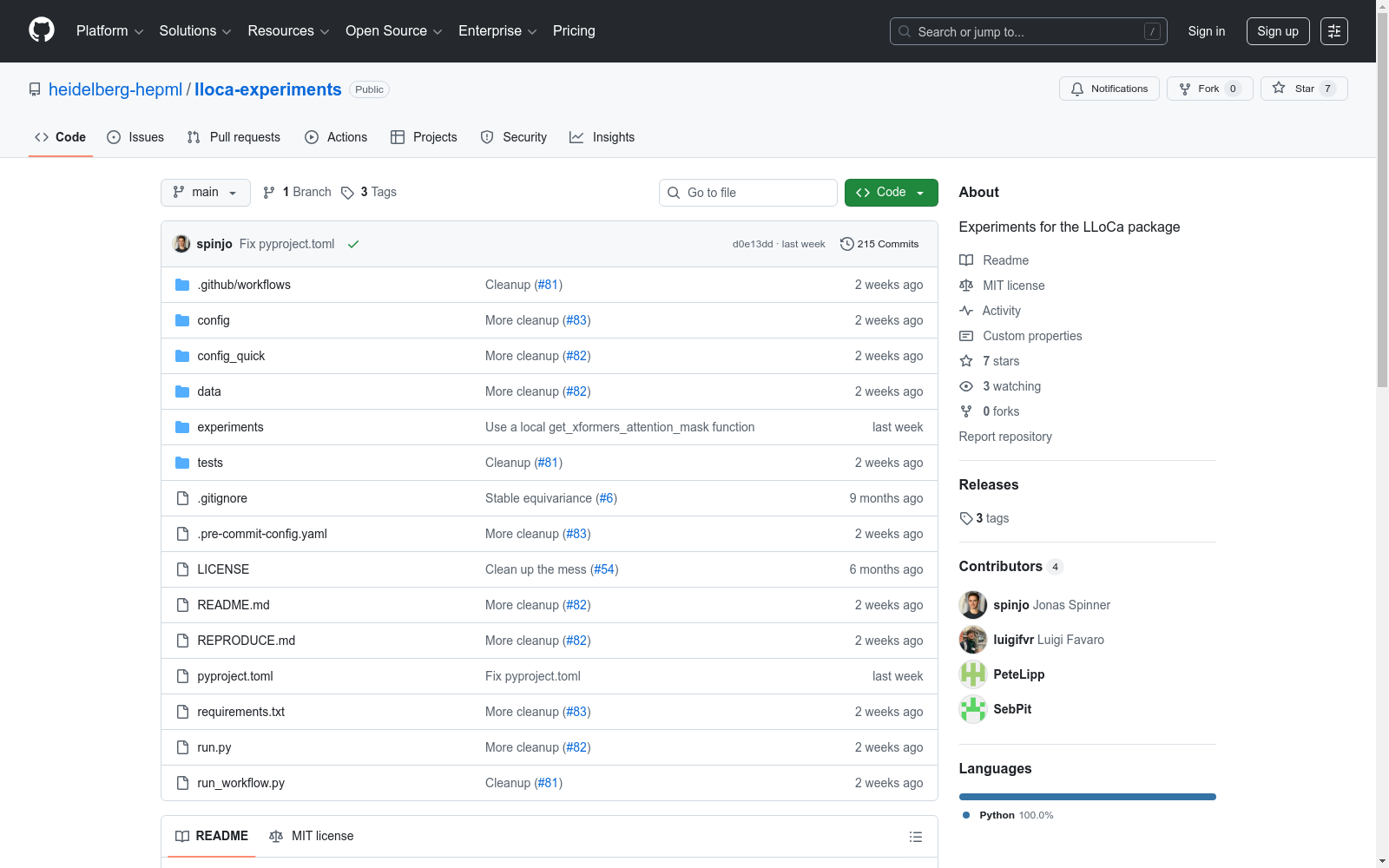Open the appearance settings icon in header
The width and height of the screenshot is (1389, 868).
[x=1333, y=31]
